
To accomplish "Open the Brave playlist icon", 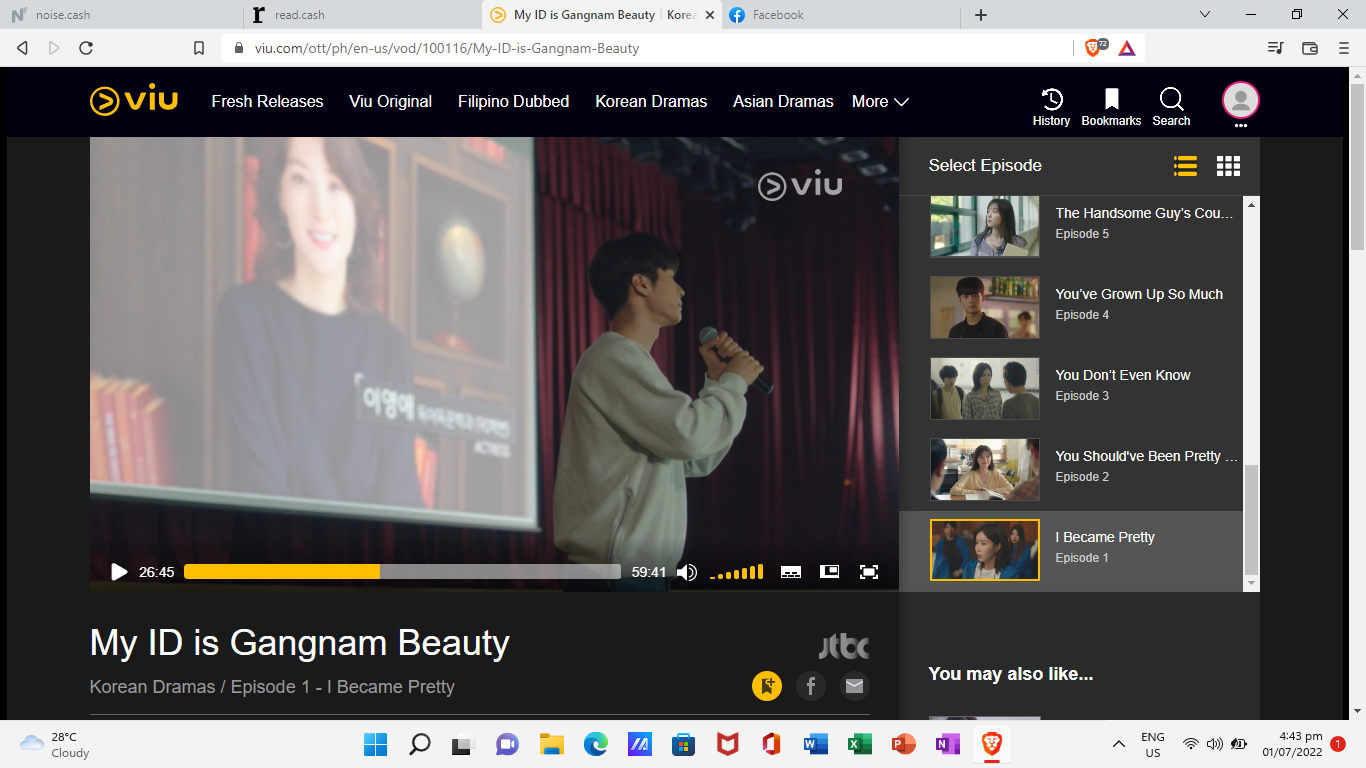I will pos(1275,48).
